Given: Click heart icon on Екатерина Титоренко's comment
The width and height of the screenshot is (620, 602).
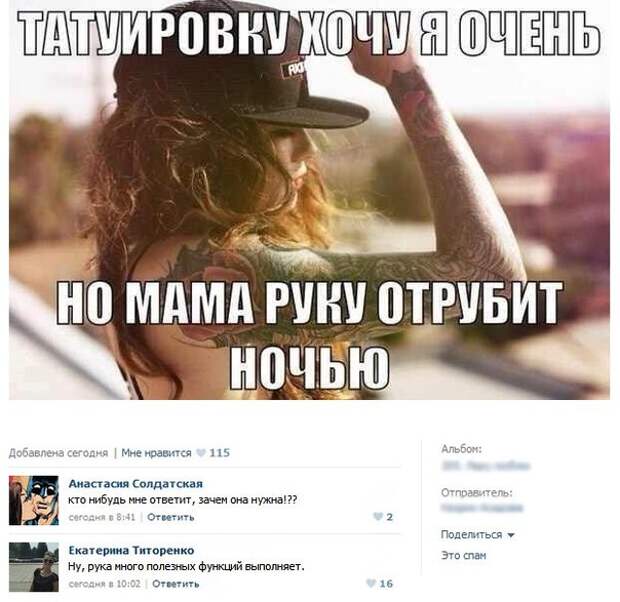Looking at the screenshot, I should click(x=370, y=583).
